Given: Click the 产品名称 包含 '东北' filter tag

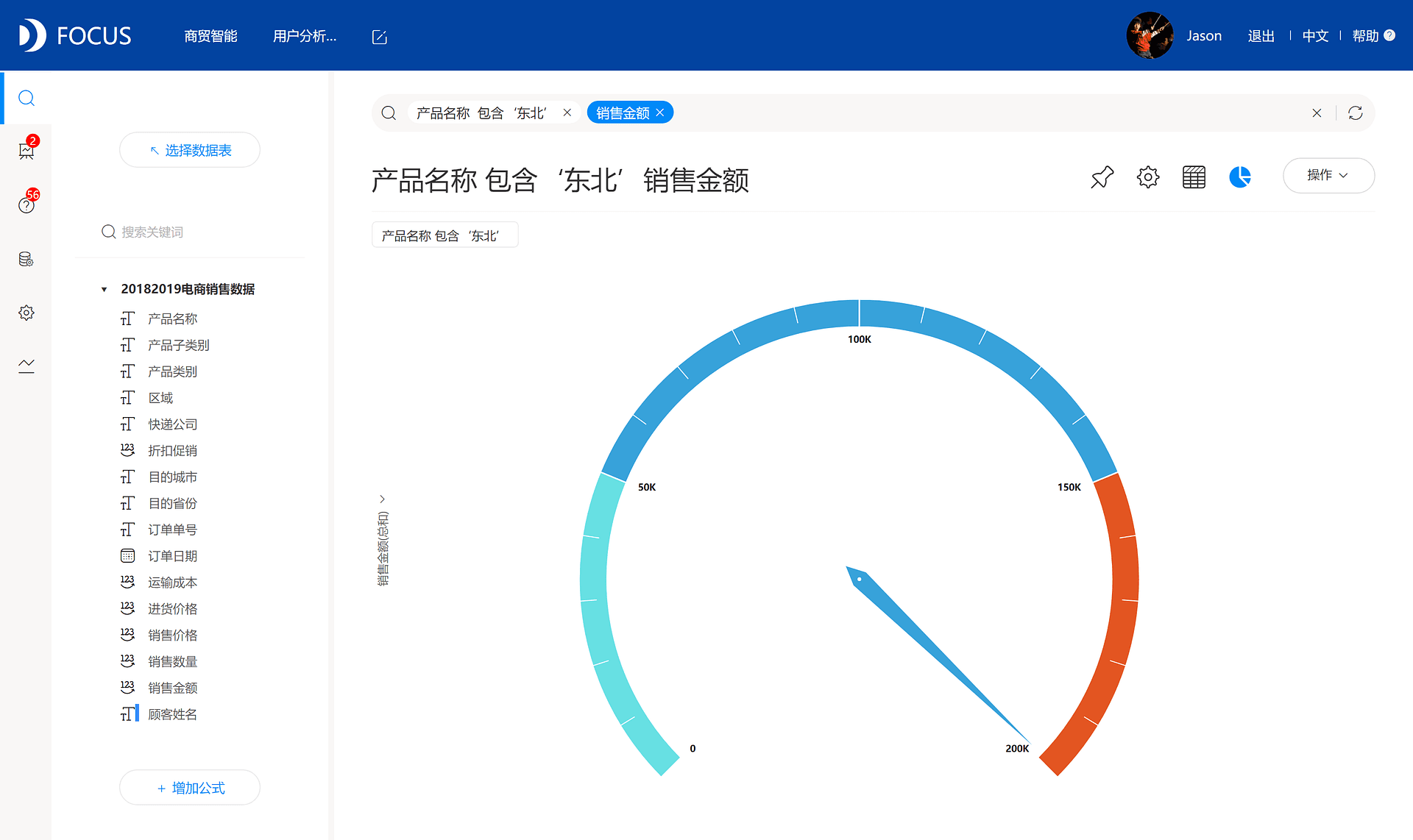Looking at the screenshot, I should [x=445, y=235].
